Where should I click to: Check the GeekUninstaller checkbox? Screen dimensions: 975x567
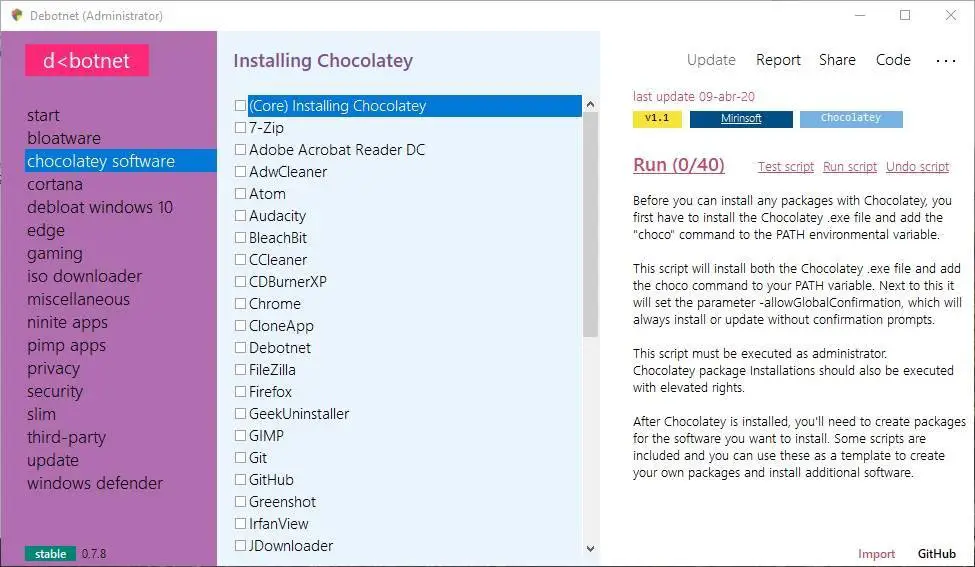[240, 413]
